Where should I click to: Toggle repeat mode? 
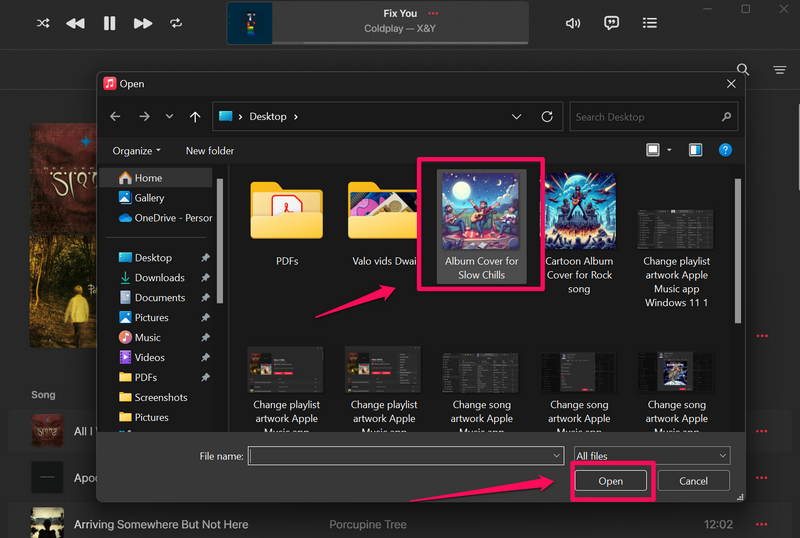[177, 23]
